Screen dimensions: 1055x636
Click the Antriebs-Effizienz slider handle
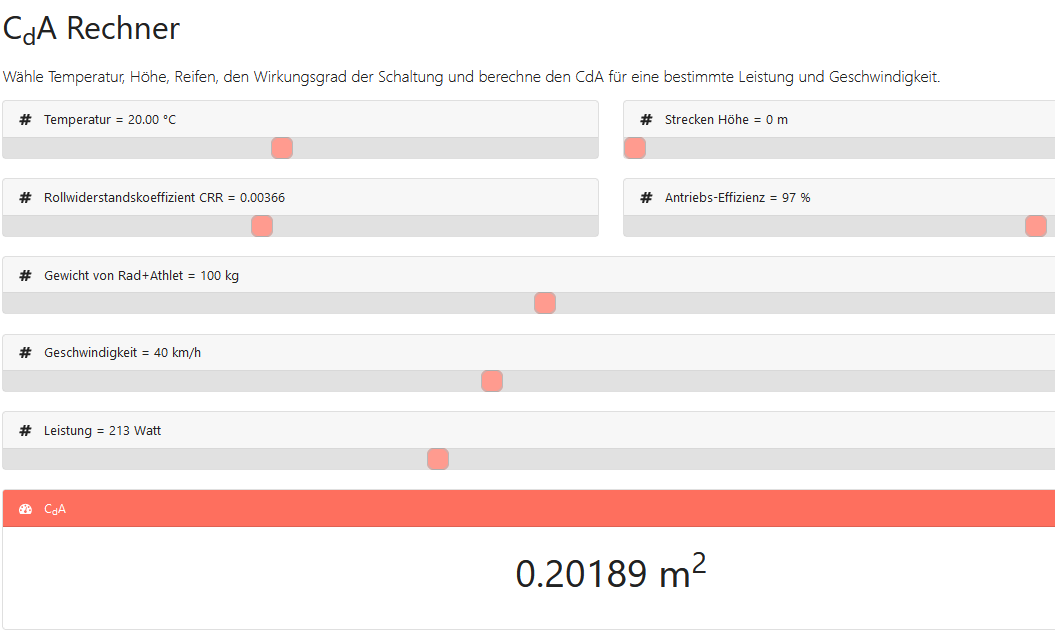(x=1036, y=226)
